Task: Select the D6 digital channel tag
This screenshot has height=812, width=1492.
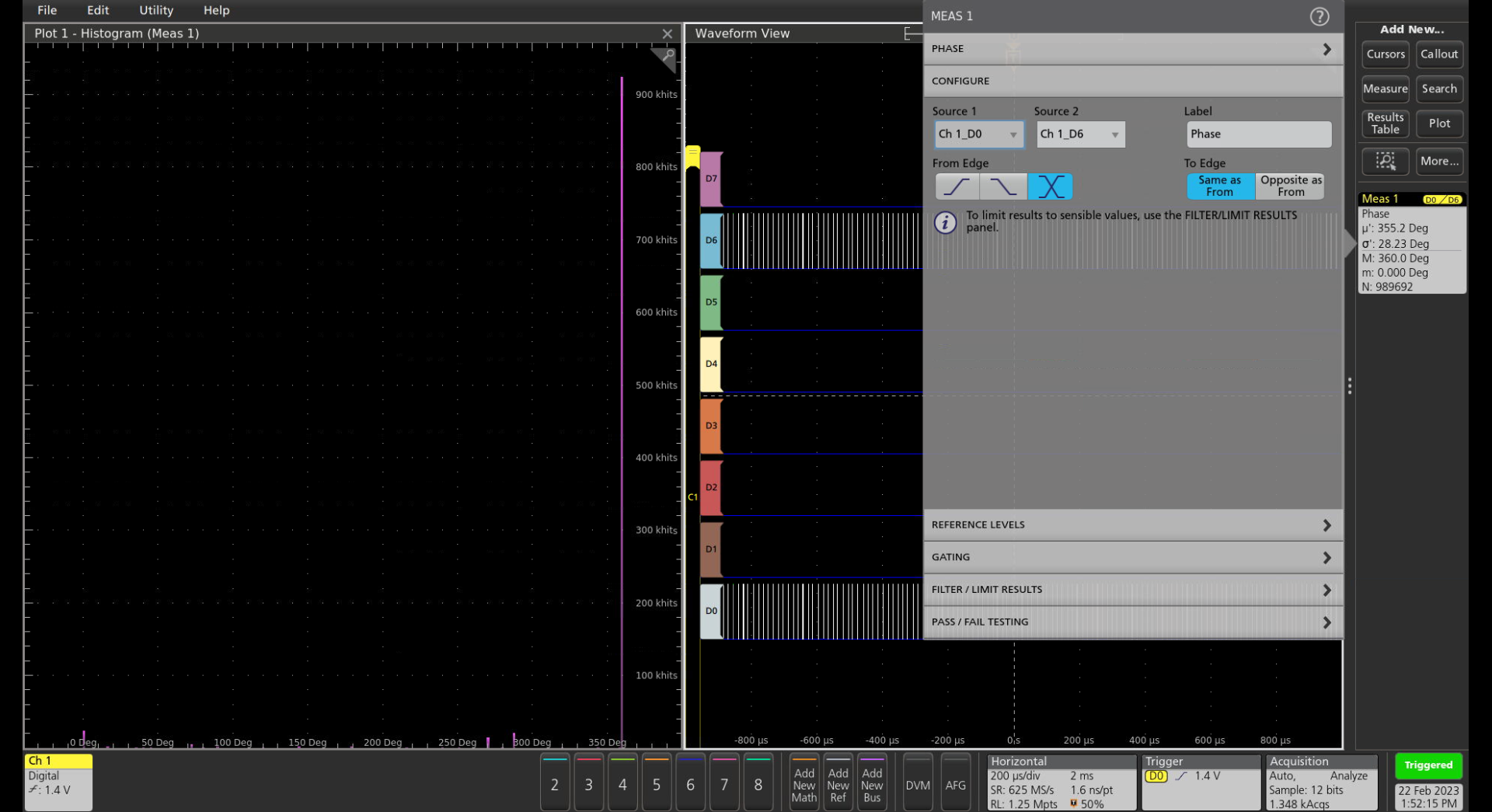Action: pyautogui.click(x=711, y=241)
